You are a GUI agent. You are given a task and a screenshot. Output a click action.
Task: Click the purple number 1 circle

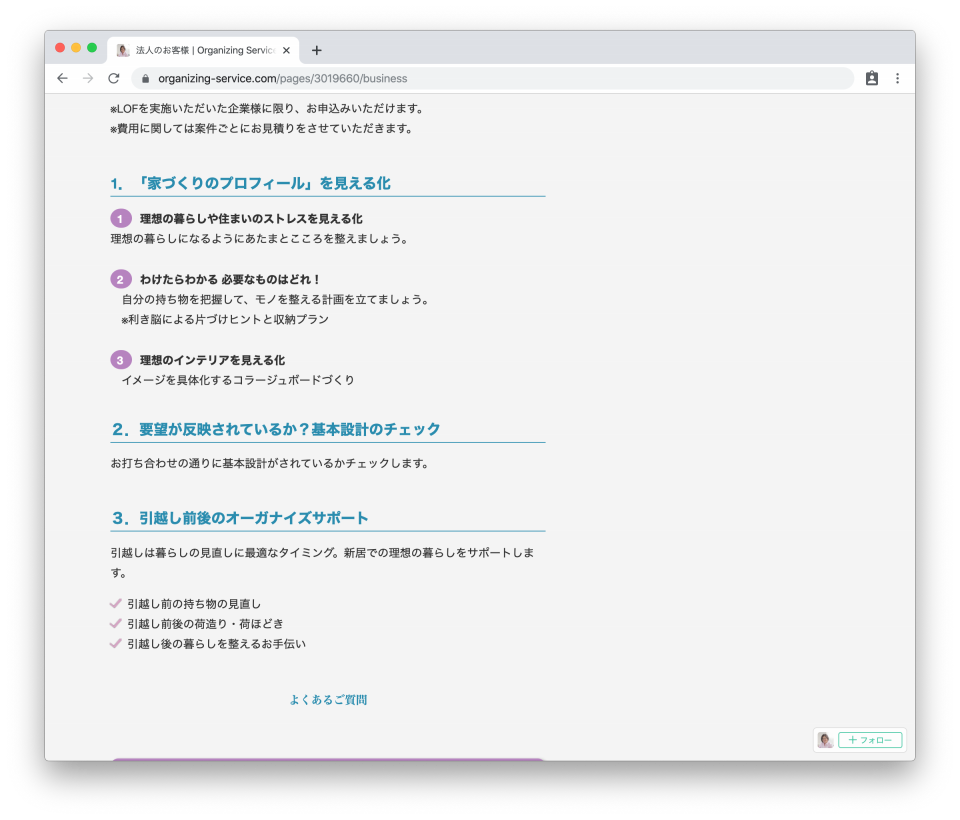[x=121, y=219]
